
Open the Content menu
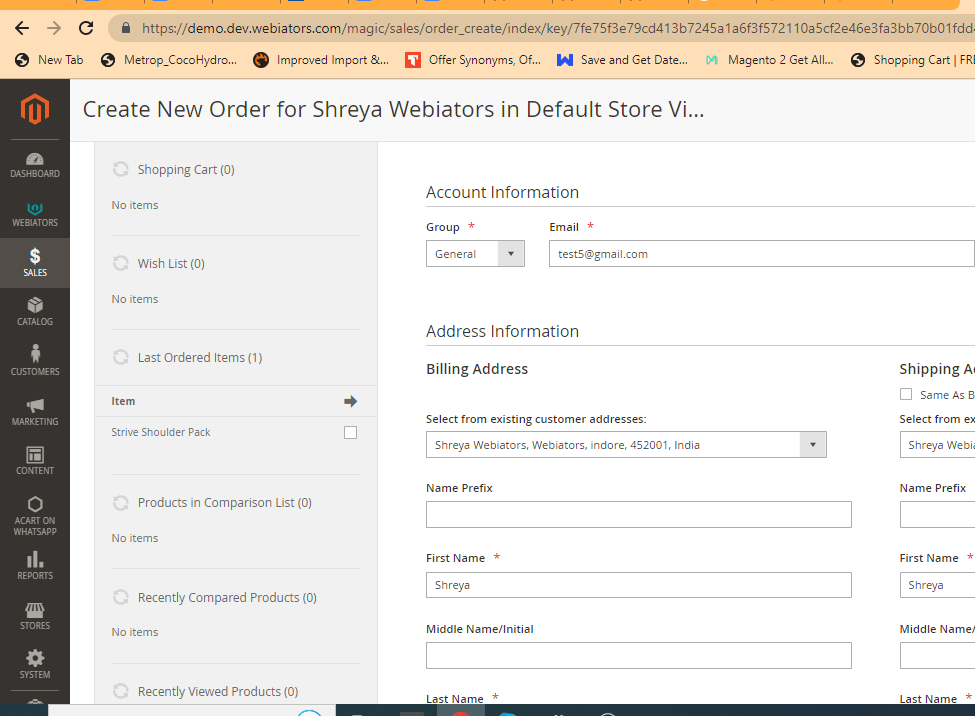coord(35,461)
